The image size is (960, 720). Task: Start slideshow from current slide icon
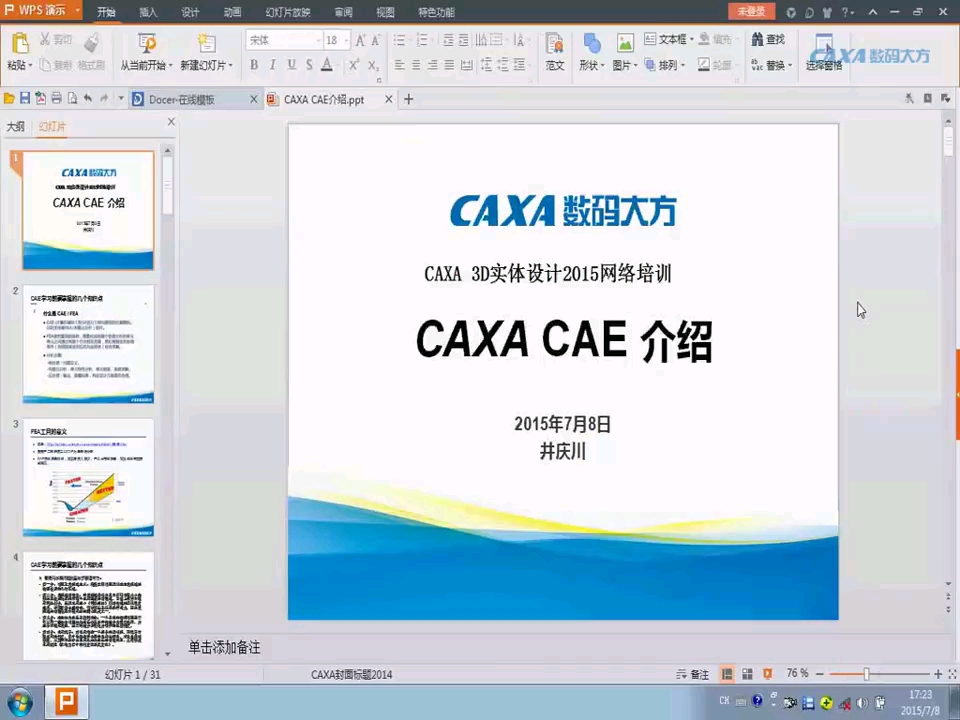click(x=146, y=43)
